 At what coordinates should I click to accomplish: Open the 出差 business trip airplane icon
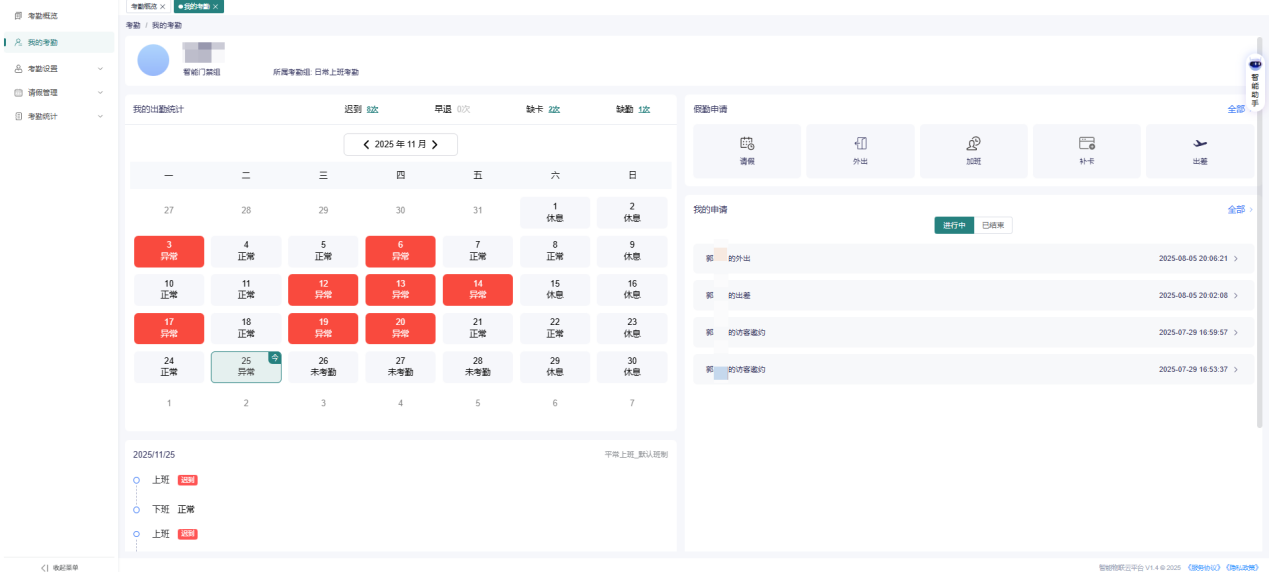point(1200,144)
